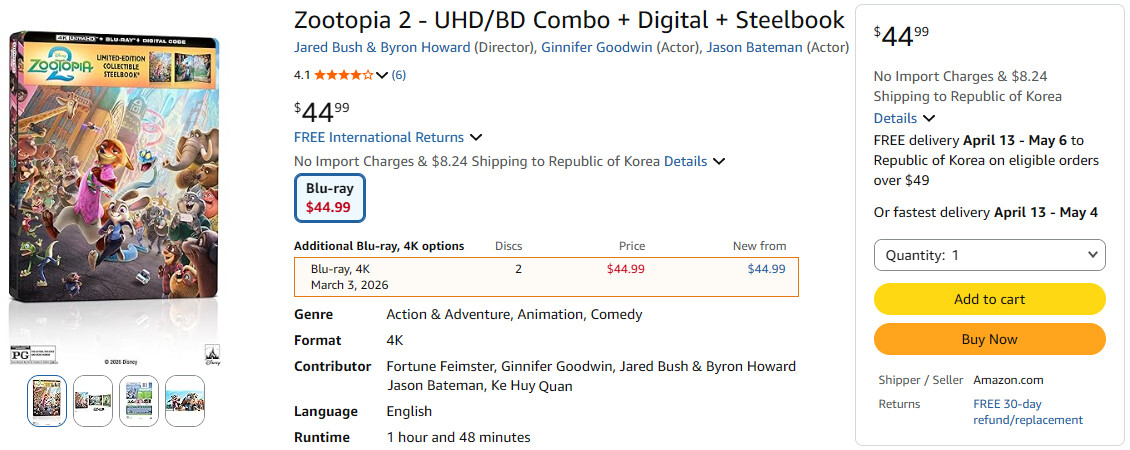Image resolution: width=1130 pixels, height=450 pixels.
Task: Select the third product thumbnail
Action: pos(139,401)
